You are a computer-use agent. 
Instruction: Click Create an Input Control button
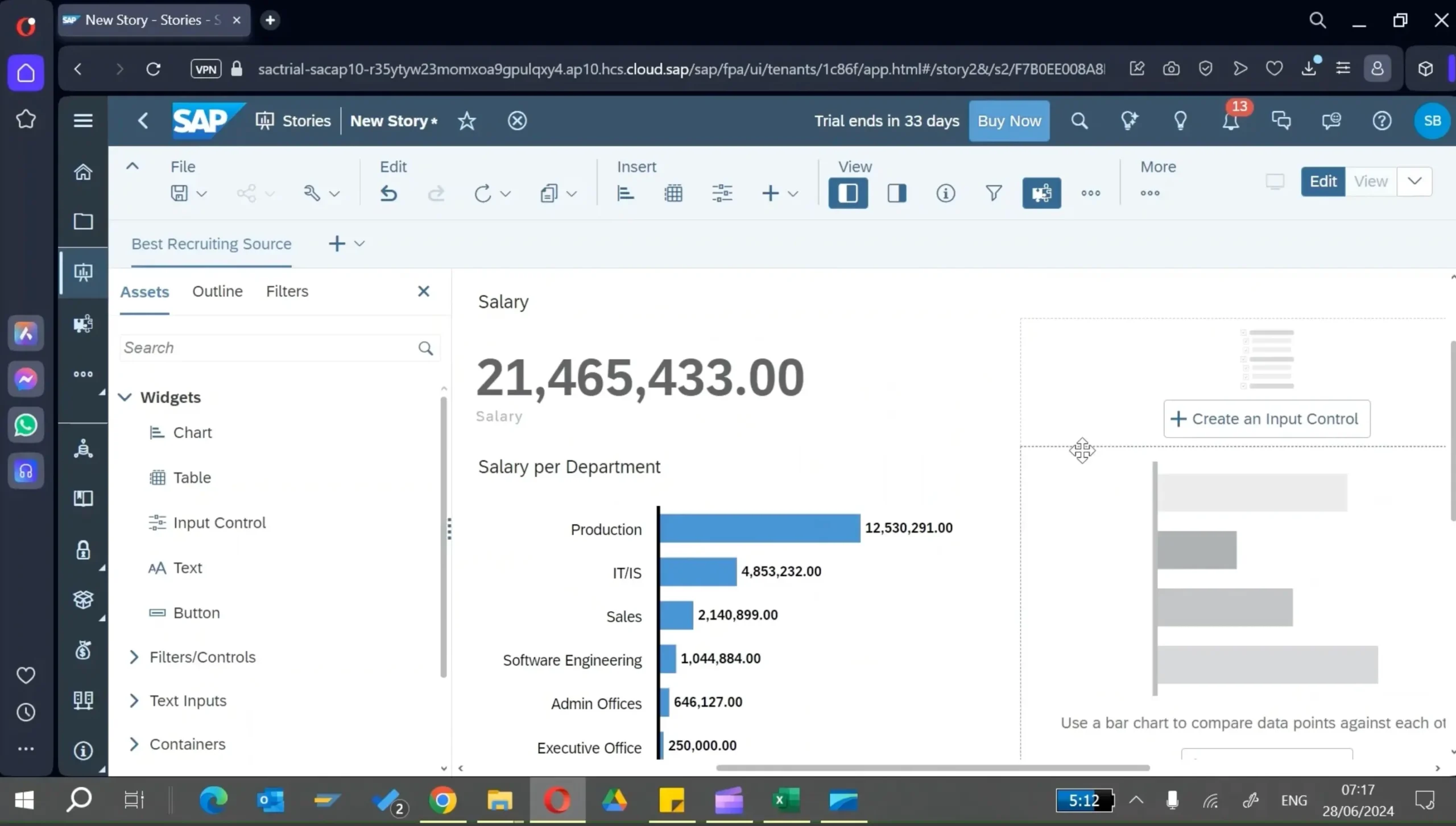click(x=1267, y=419)
